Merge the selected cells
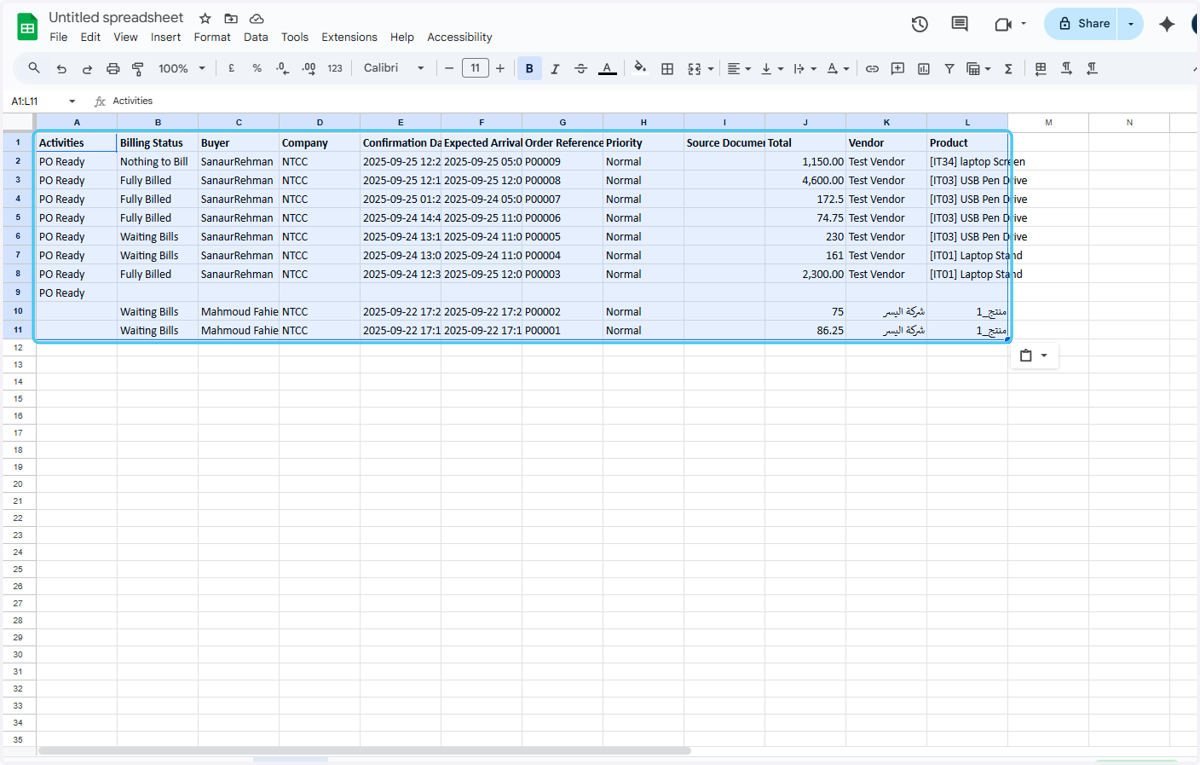Image resolution: width=1200 pixels, height=765 pixels. (x=695, y=69)
